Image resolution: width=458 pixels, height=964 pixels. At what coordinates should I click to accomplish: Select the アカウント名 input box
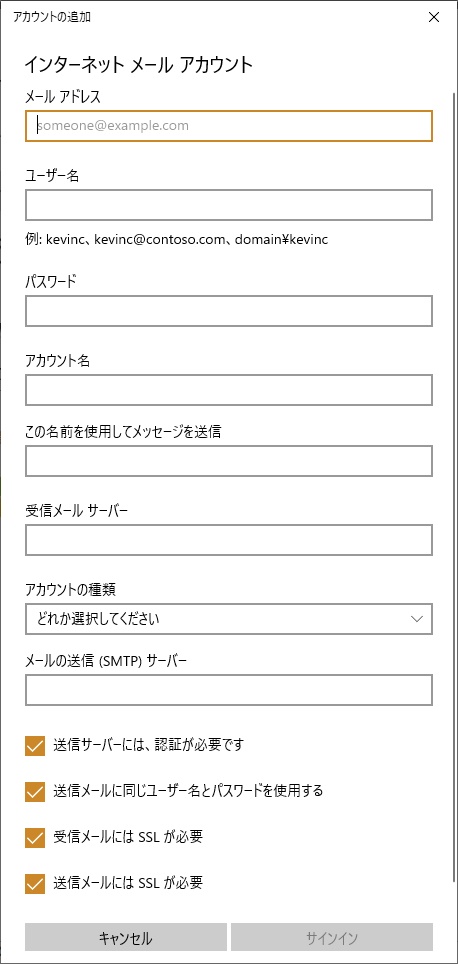click(x=229, y=390)
